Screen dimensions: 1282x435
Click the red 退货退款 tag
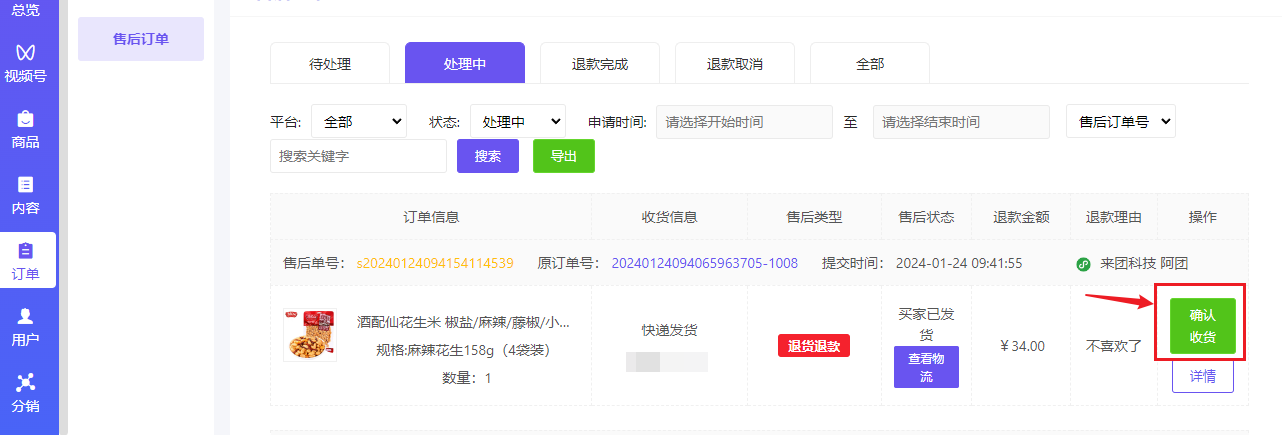pos(814,346)
